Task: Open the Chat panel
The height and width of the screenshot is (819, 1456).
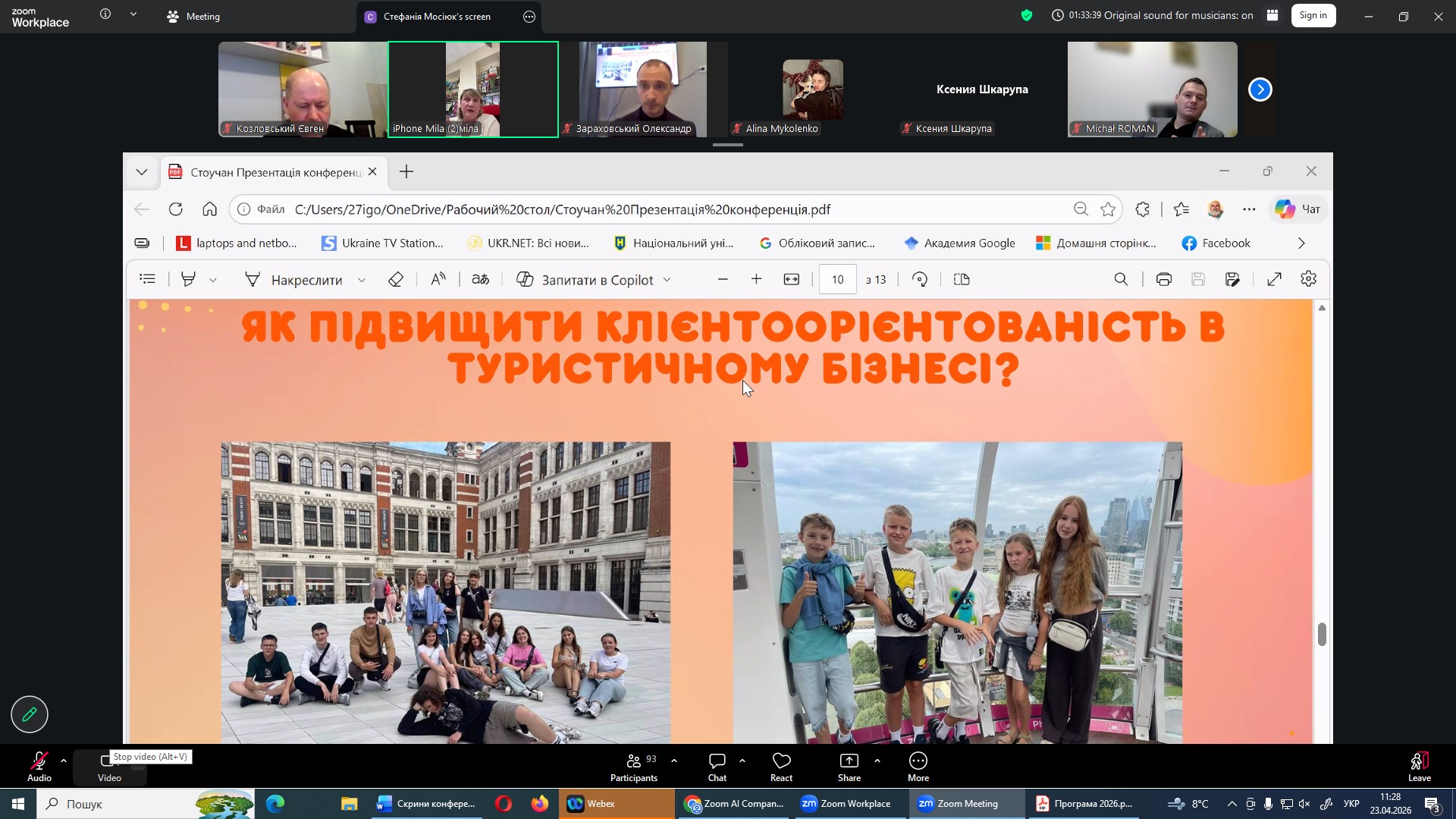Action: [717, 766]
